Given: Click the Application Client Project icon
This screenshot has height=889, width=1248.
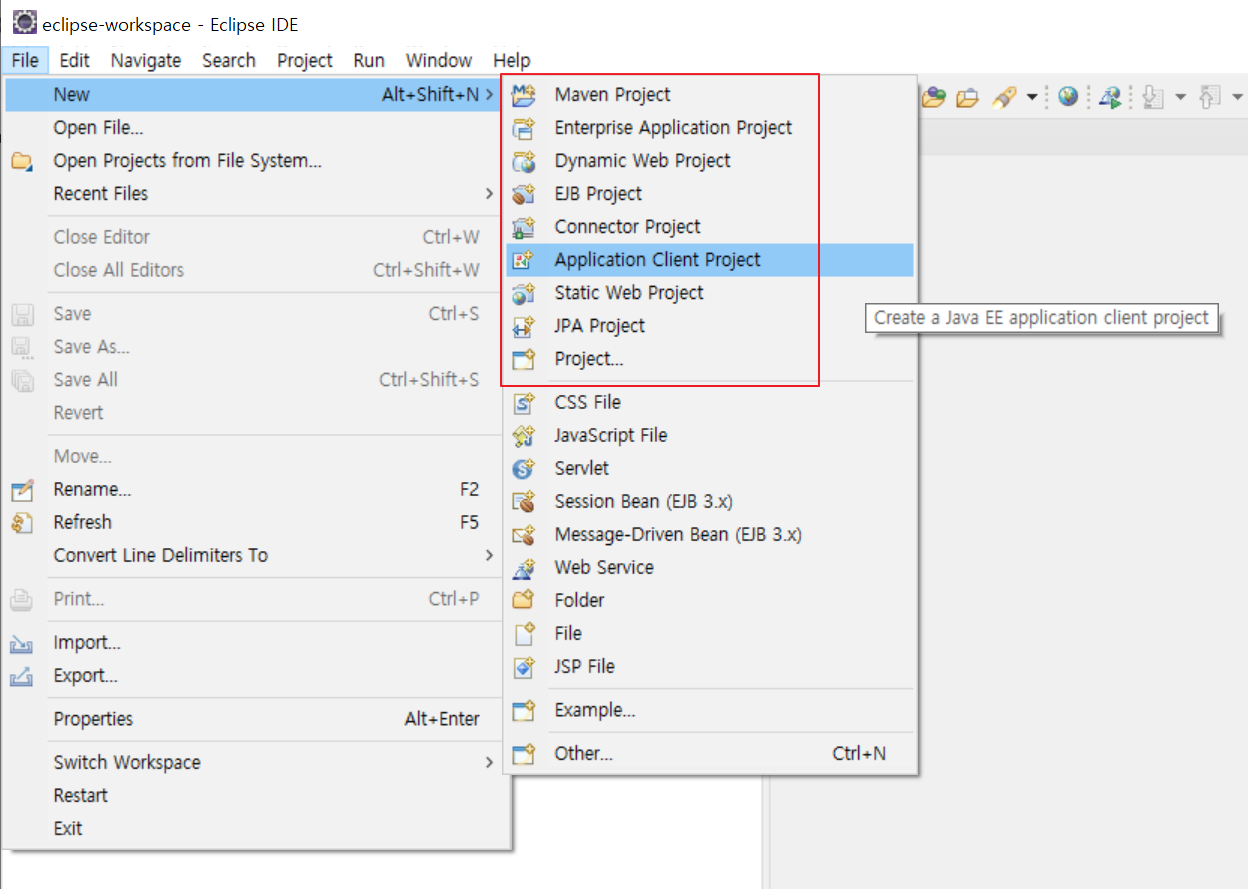Looking at the screenshot, I should pos(523,260).
